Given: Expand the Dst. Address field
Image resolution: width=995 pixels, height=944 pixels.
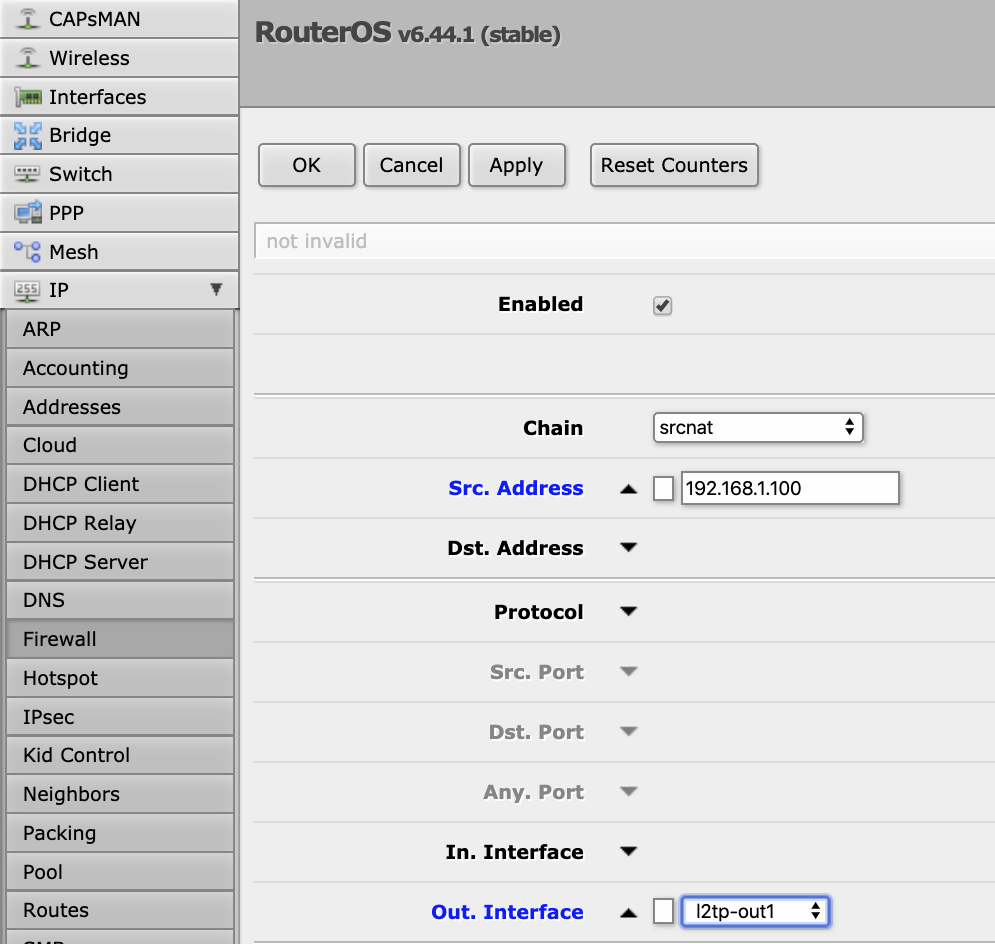Looking at the screenshot, I should pos(628,547).
